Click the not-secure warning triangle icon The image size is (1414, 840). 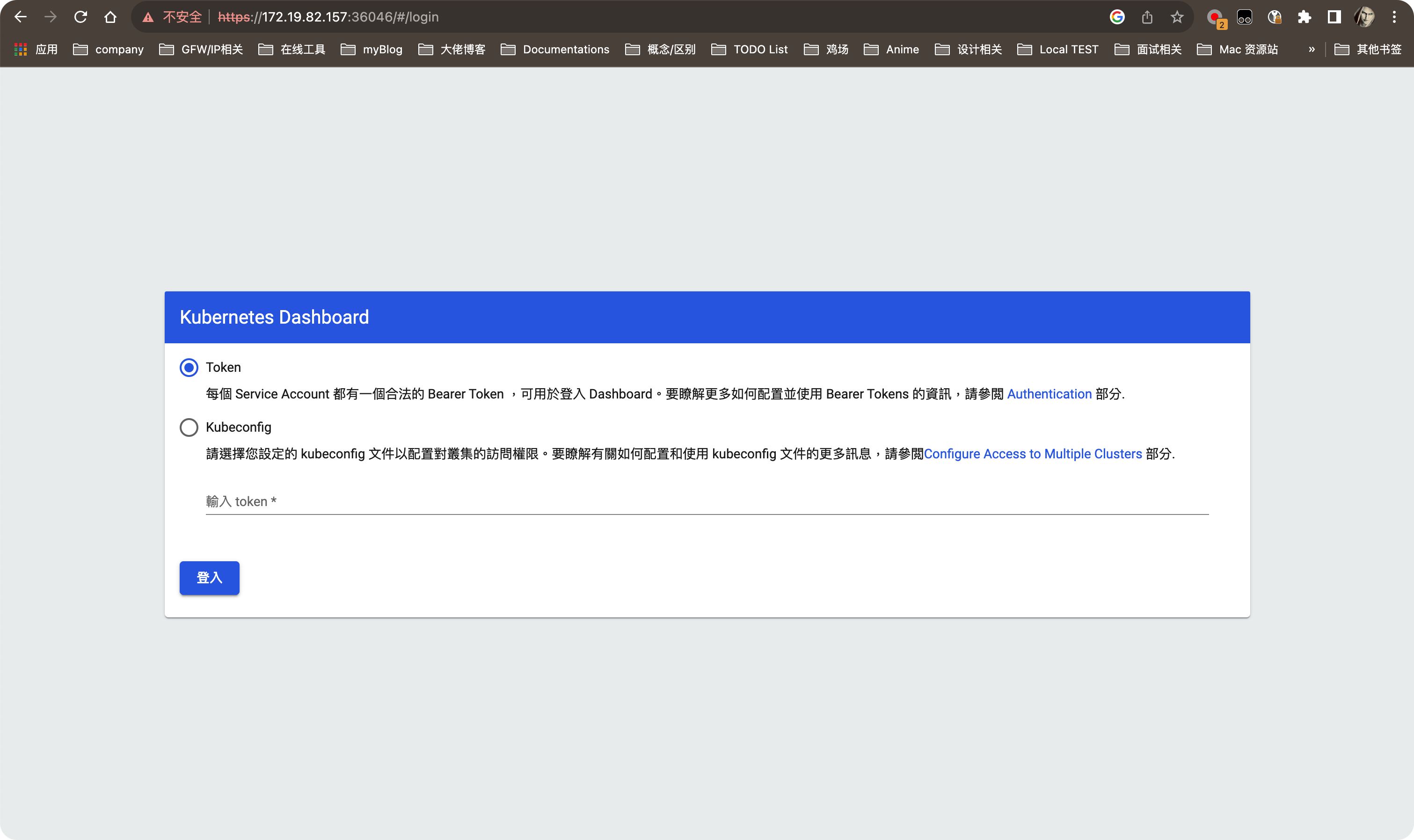pyautogui.click(x=148, y=18)
